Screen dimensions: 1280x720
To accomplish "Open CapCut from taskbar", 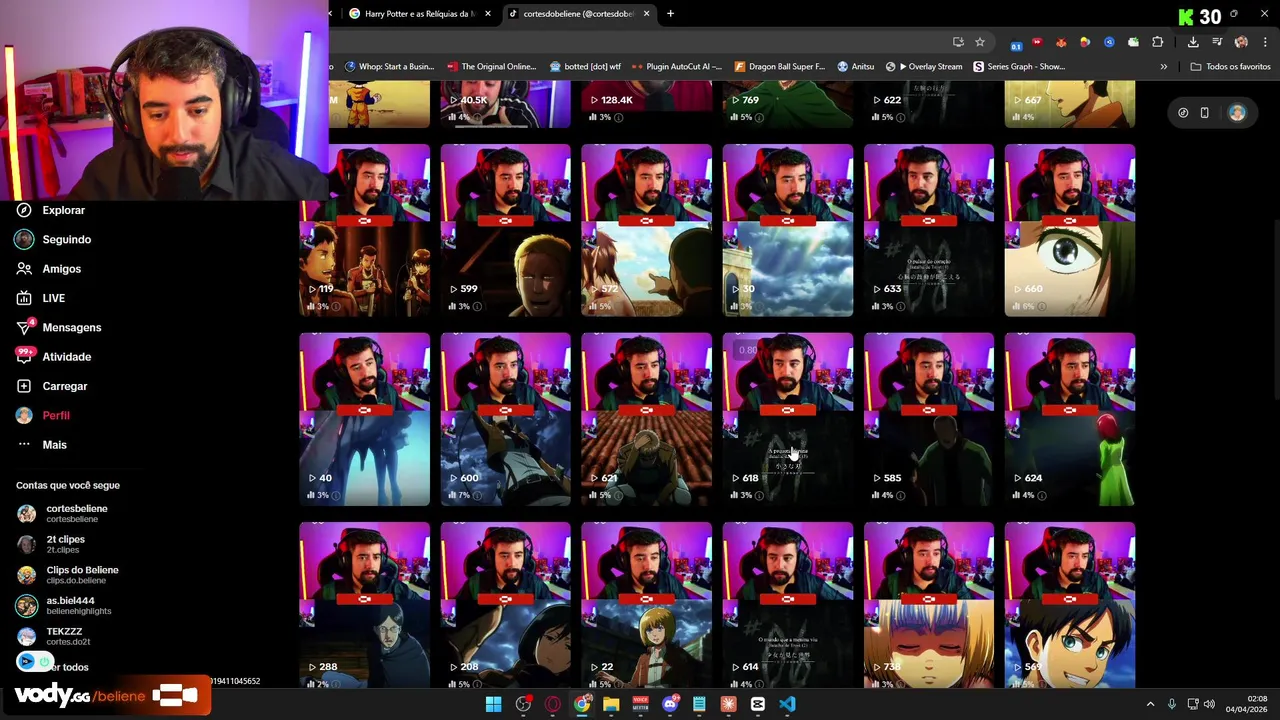I will point(758,704).
